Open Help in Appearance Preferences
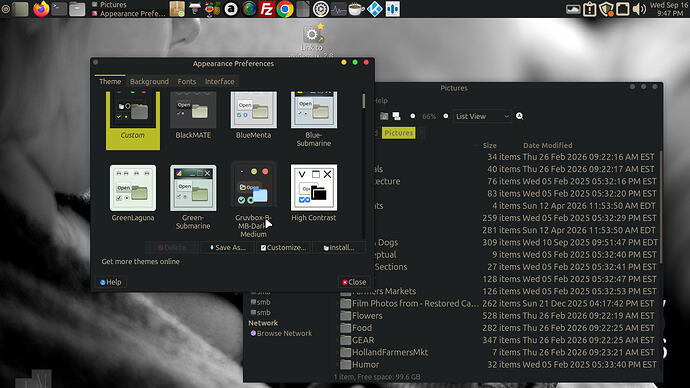690x388 pixels. pos(110,282)
